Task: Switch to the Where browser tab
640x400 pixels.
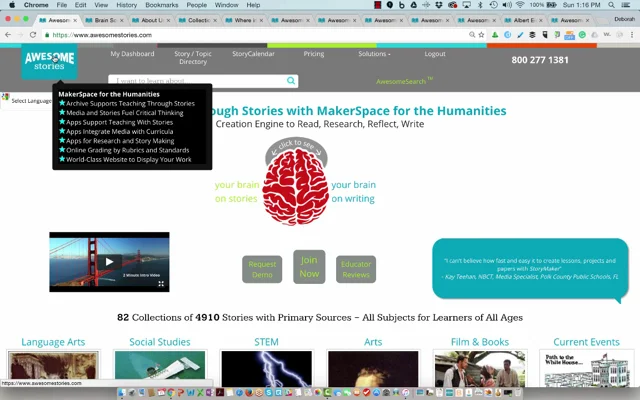Action: click(244, 20)
